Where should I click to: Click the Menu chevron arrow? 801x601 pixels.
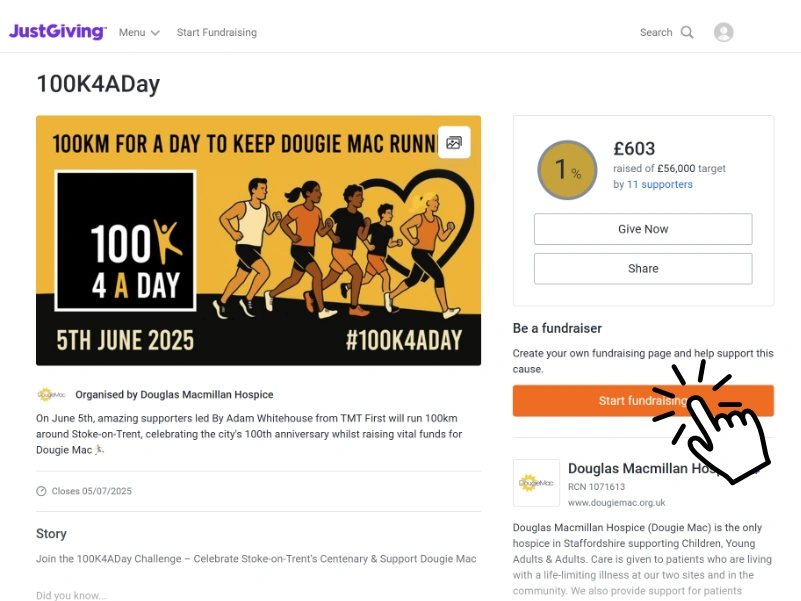(x=155, y=33)
